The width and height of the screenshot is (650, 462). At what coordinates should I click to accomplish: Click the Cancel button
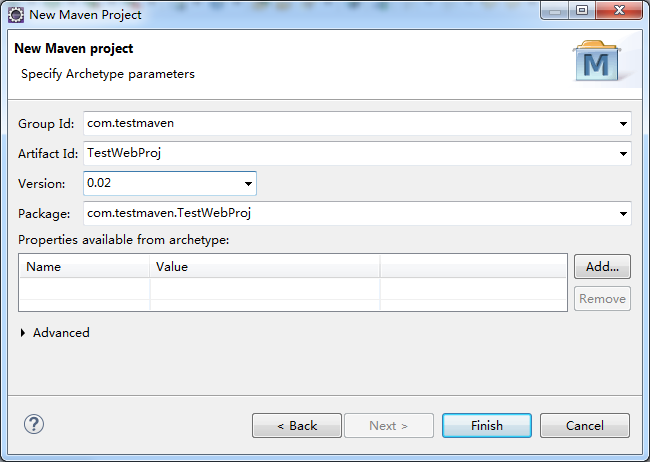(585, 426)
